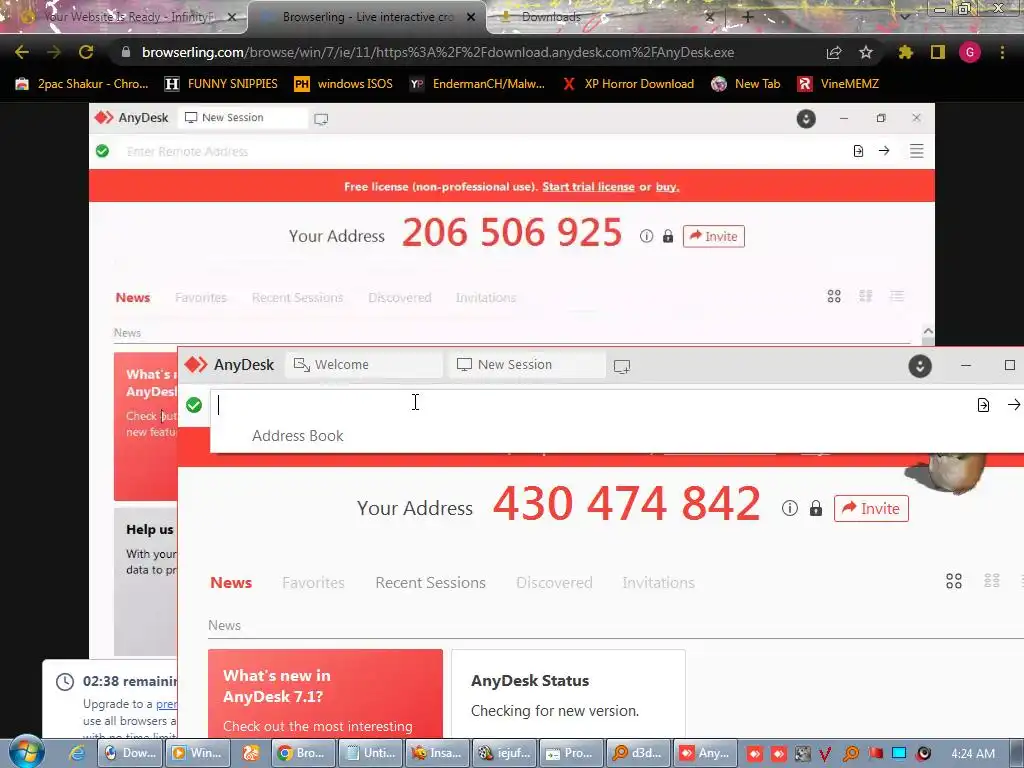Open Recent Sessions in front AnyDesk
Image resolution: width=1024 pixels, height=768 pixels.
430,583
